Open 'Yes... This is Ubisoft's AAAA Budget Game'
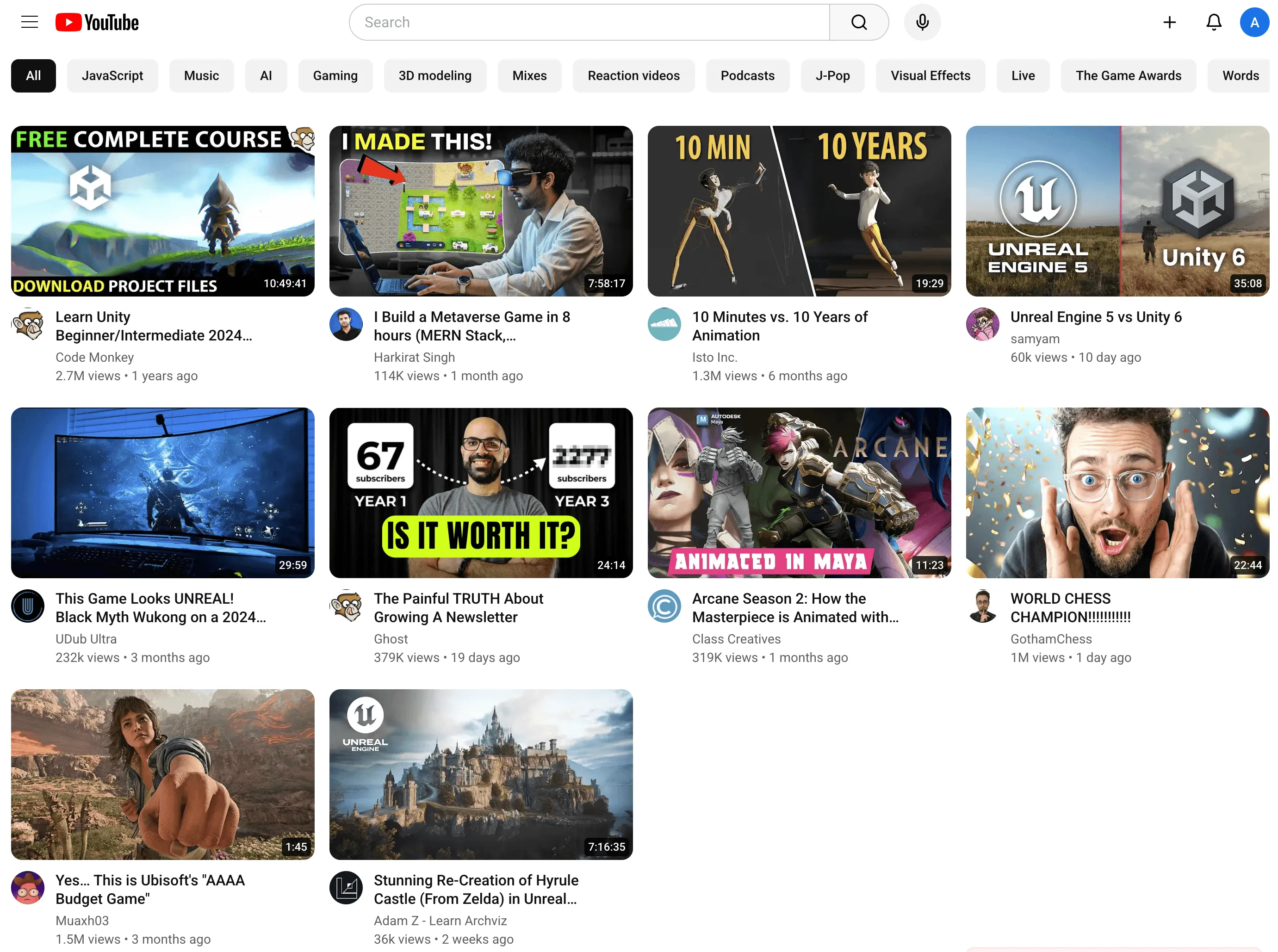This screenshot has height=952, width=1278. [x=150, y=890]
